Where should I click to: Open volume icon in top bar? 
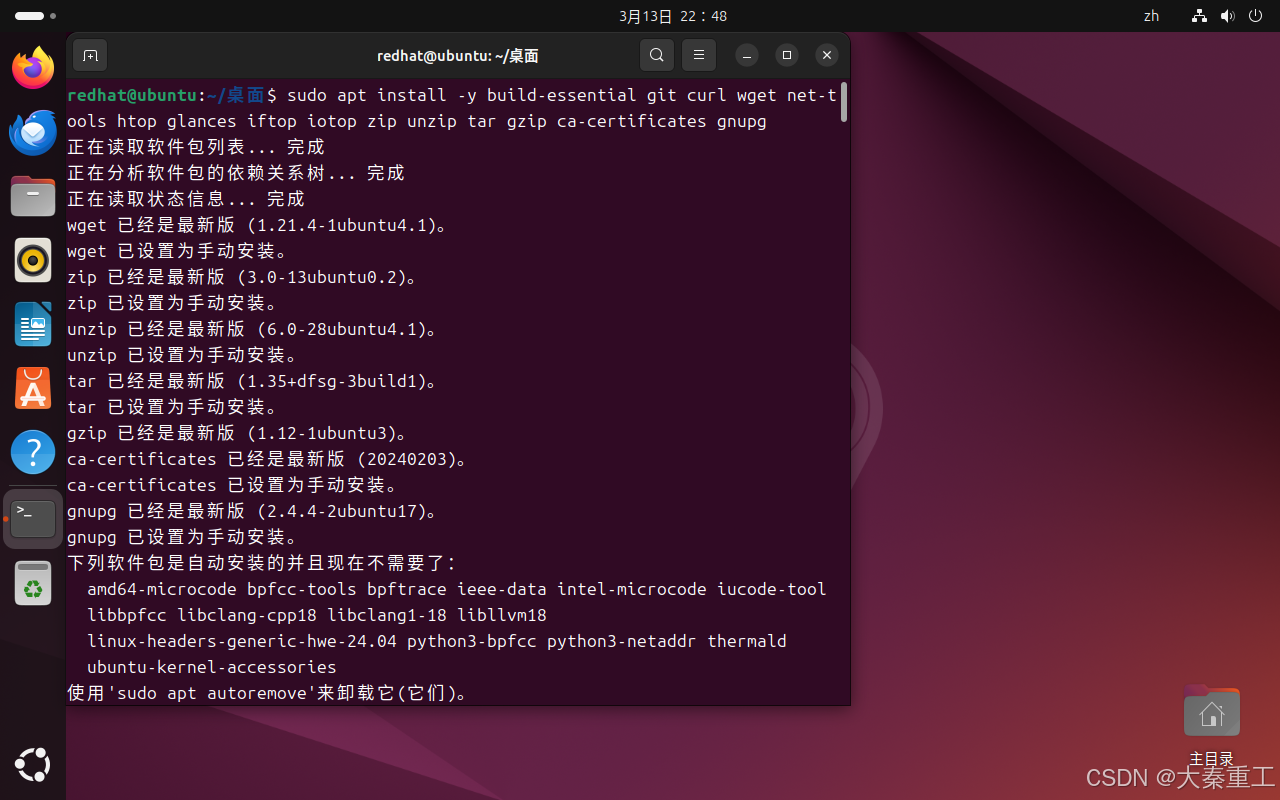click(x=1227, y=16)
